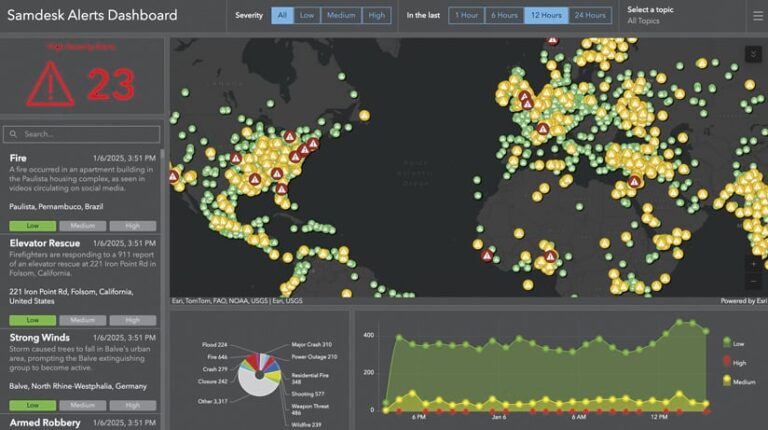Click the Low tag on the Fire alert
Image resolution: width=768 pixels, height=430 pixels.
click(33, 226)
